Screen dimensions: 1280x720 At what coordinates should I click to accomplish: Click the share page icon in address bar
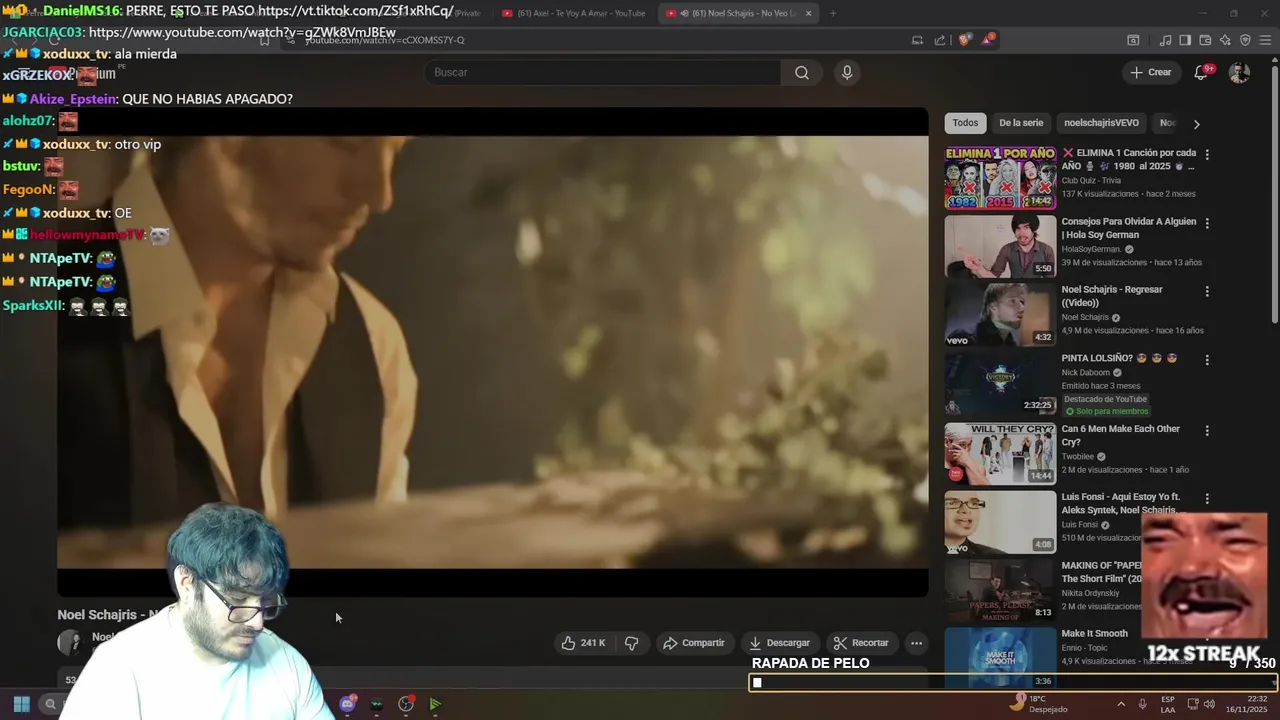[x=940, y=40]
